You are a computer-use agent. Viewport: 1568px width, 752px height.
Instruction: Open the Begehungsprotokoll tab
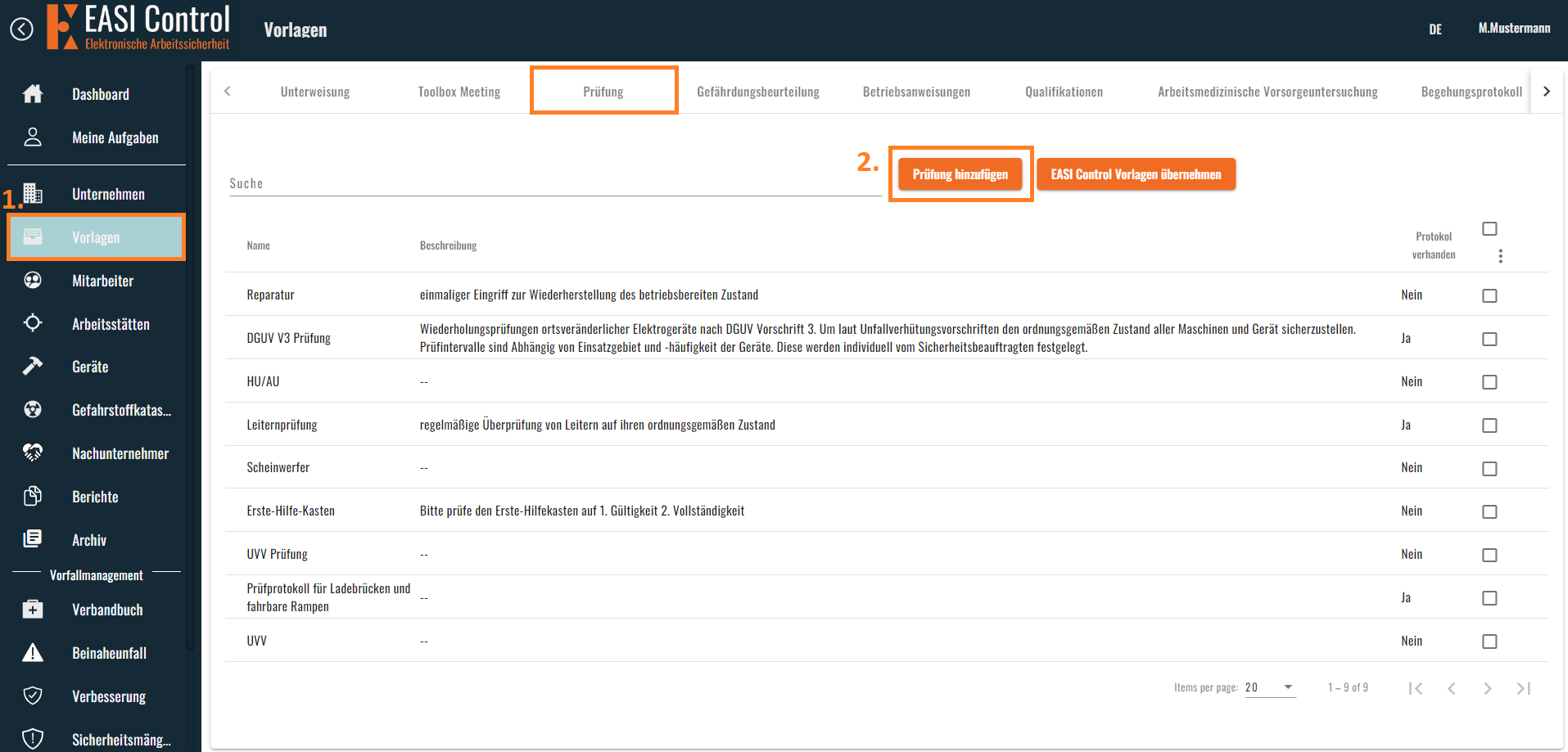point(1471,92)
